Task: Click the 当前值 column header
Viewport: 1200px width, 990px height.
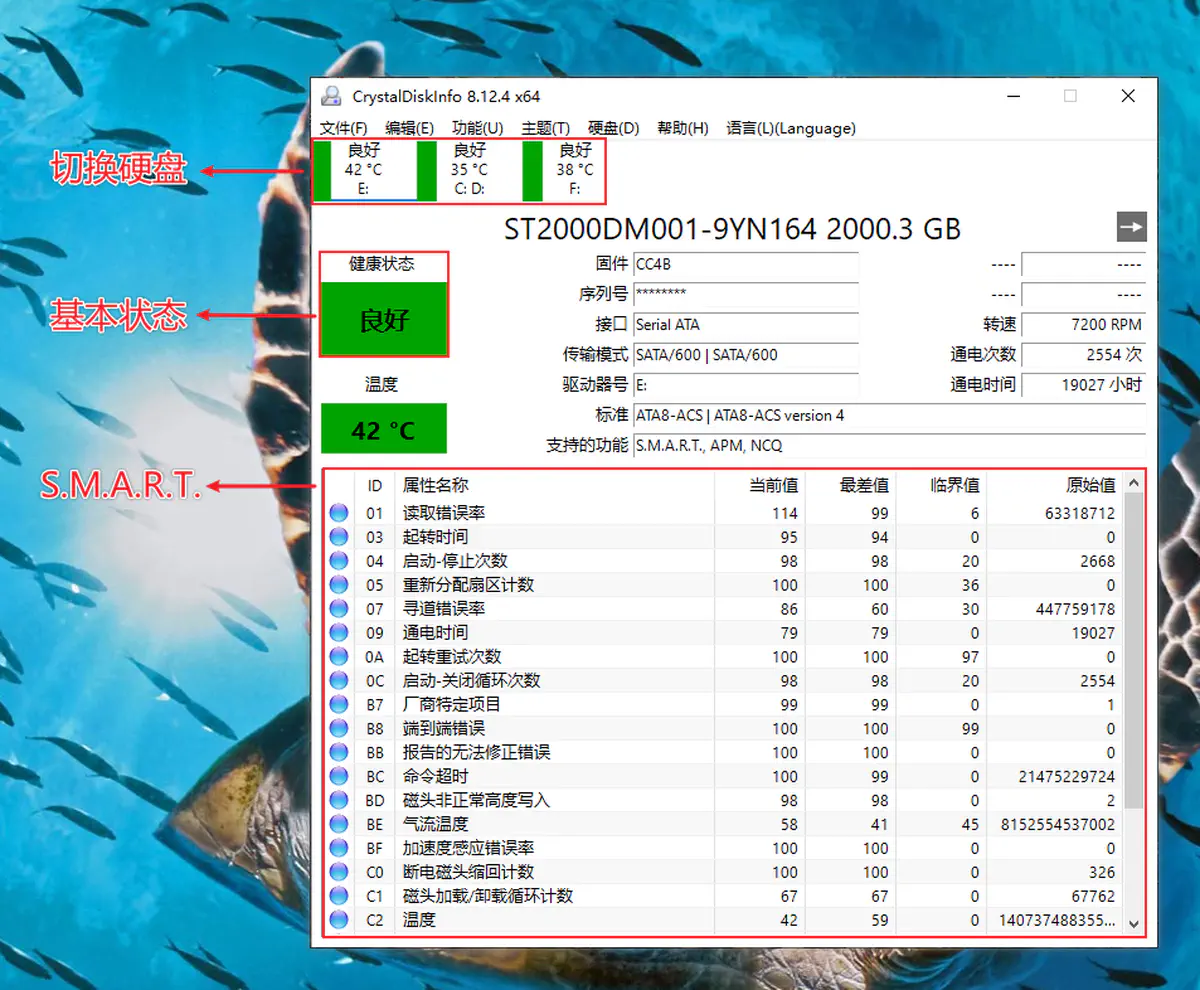Action: (760, 486)
